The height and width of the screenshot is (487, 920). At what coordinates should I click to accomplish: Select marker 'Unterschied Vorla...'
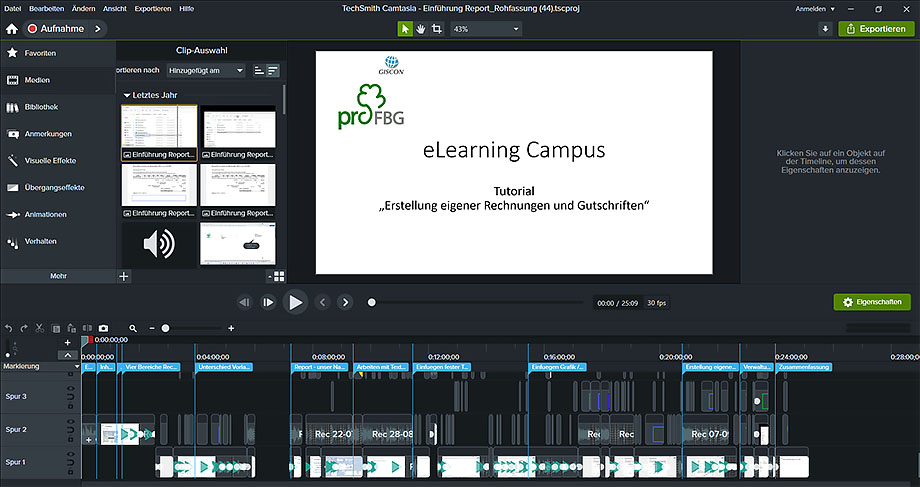[224, 367]
